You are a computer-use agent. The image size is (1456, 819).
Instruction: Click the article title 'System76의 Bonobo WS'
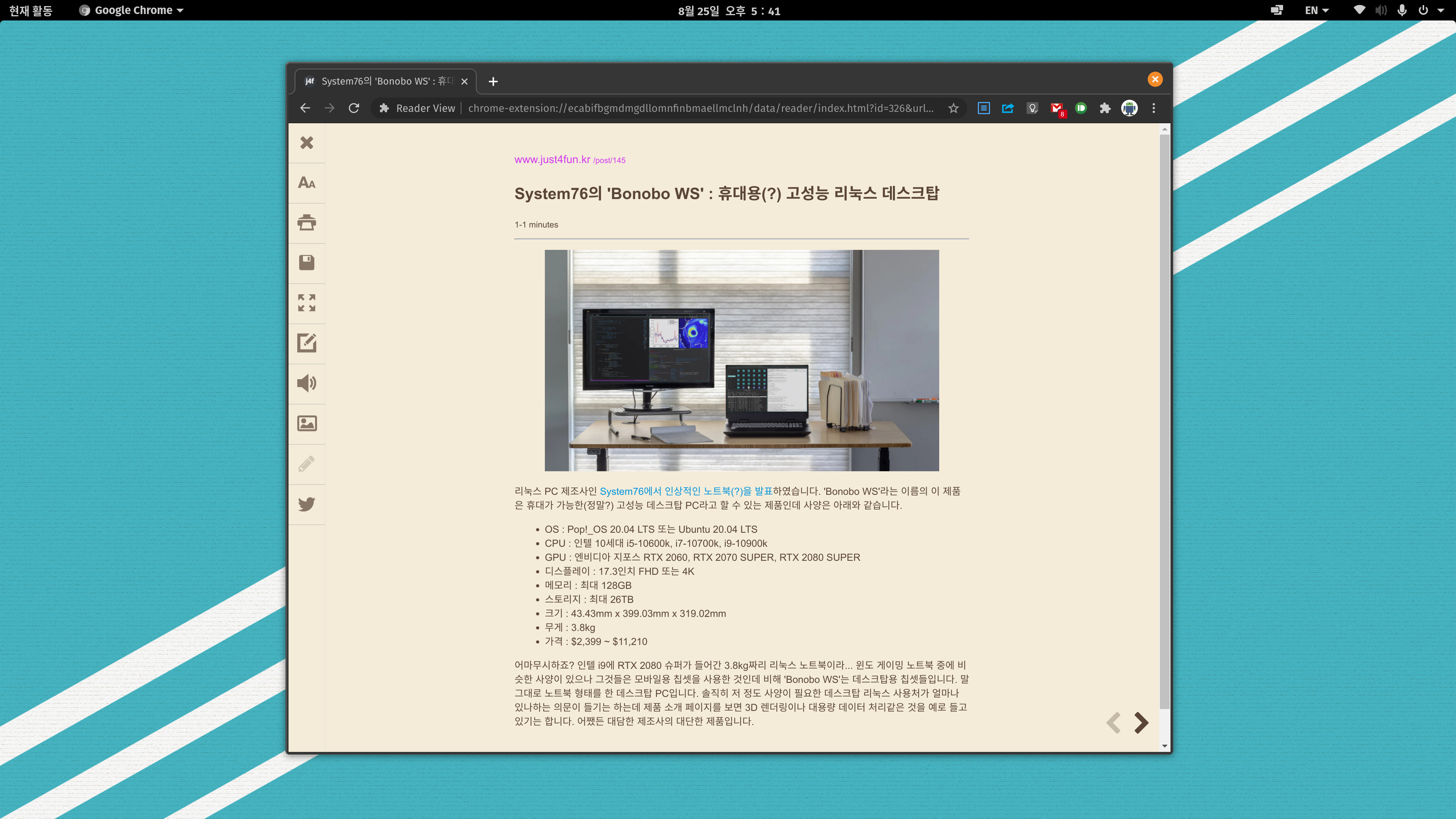[726, 193]
